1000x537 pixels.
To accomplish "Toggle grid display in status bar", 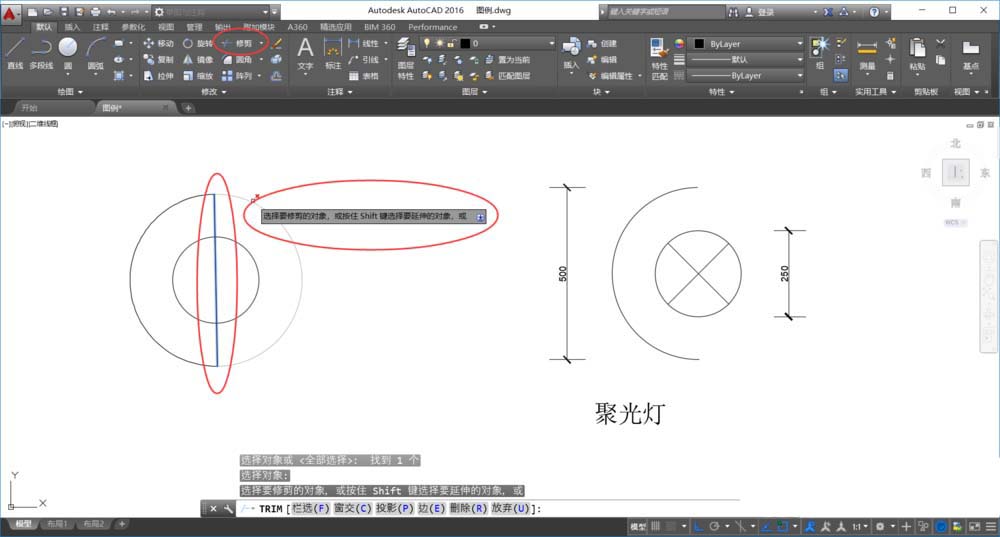I will tap(656, 525).
